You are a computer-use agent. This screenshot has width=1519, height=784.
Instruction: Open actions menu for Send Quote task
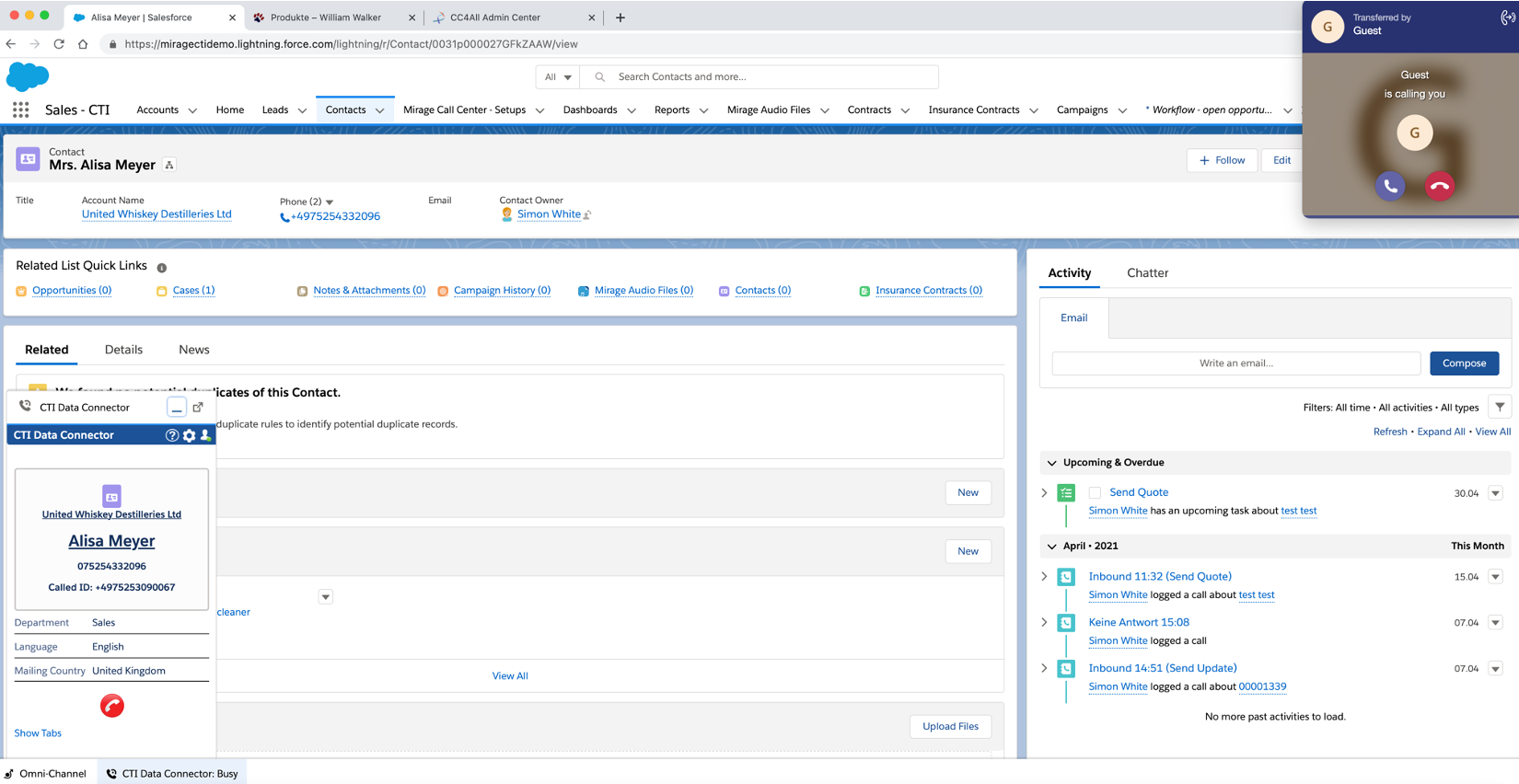1495,493
